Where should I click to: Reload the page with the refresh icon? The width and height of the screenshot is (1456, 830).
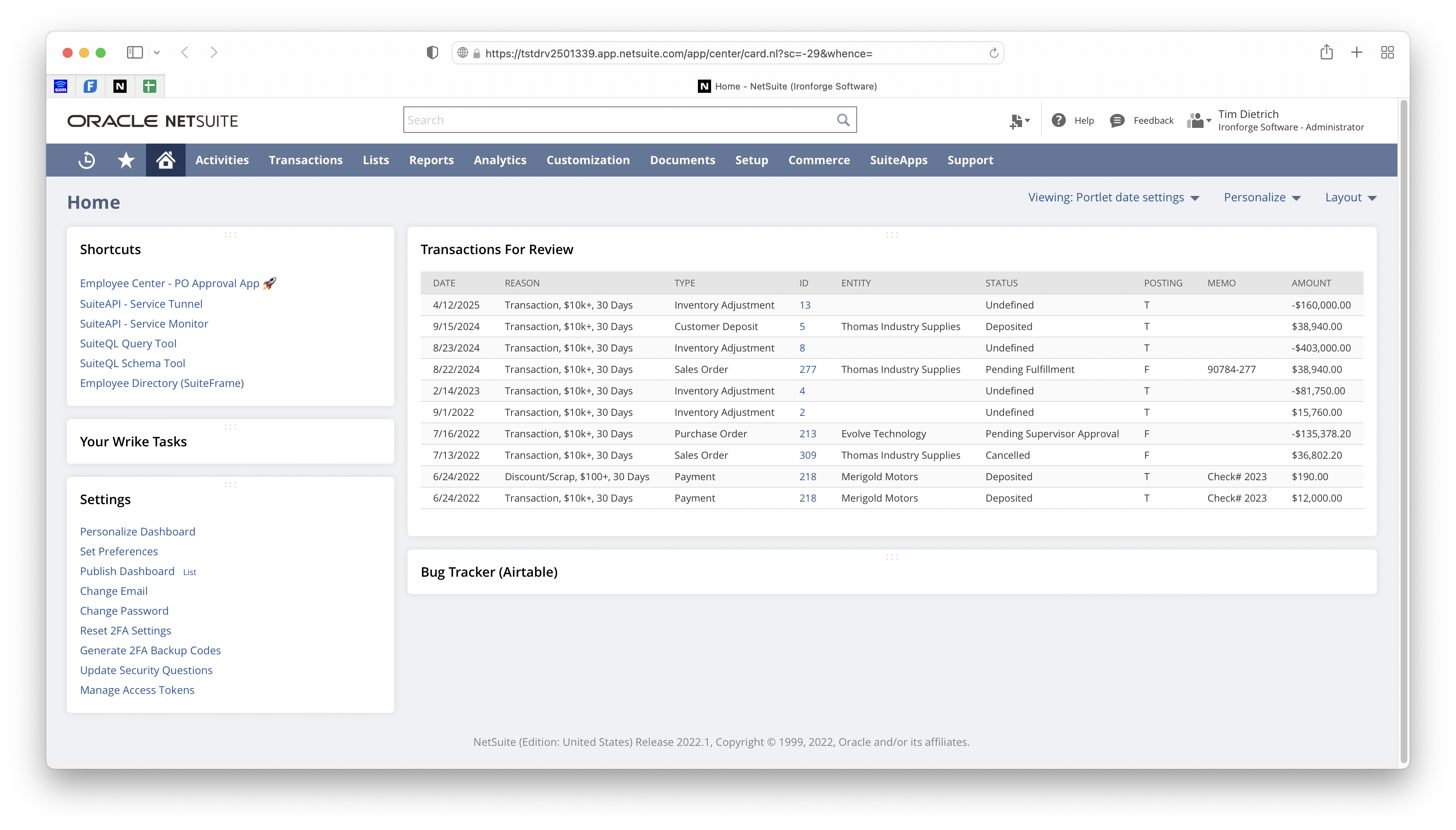click(x=993, y=53)
